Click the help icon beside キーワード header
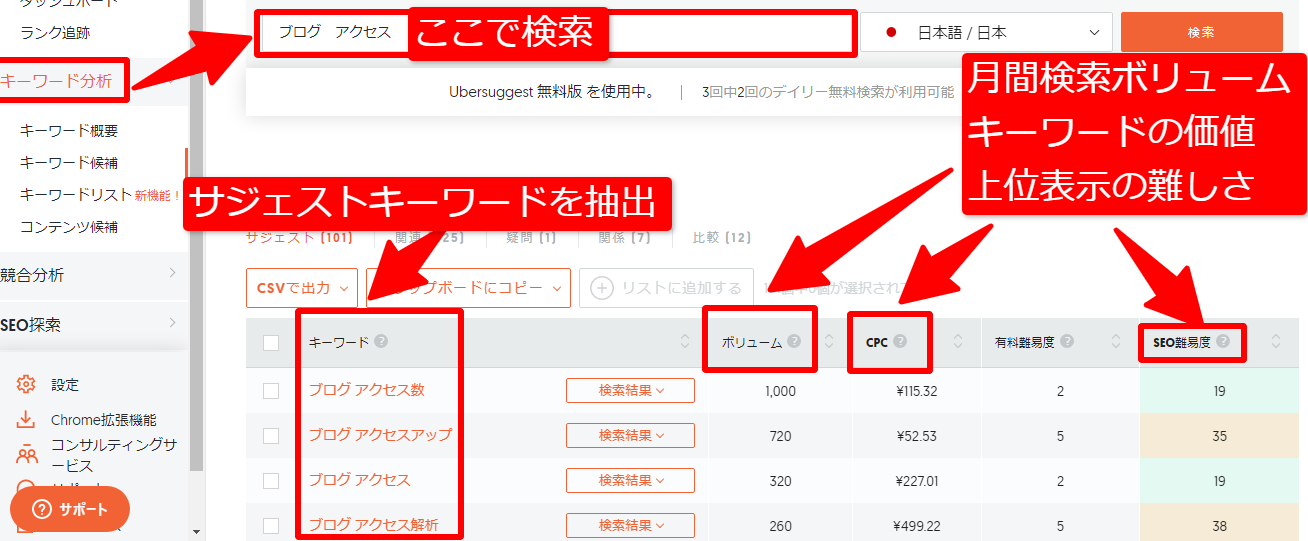 (381, 341)
